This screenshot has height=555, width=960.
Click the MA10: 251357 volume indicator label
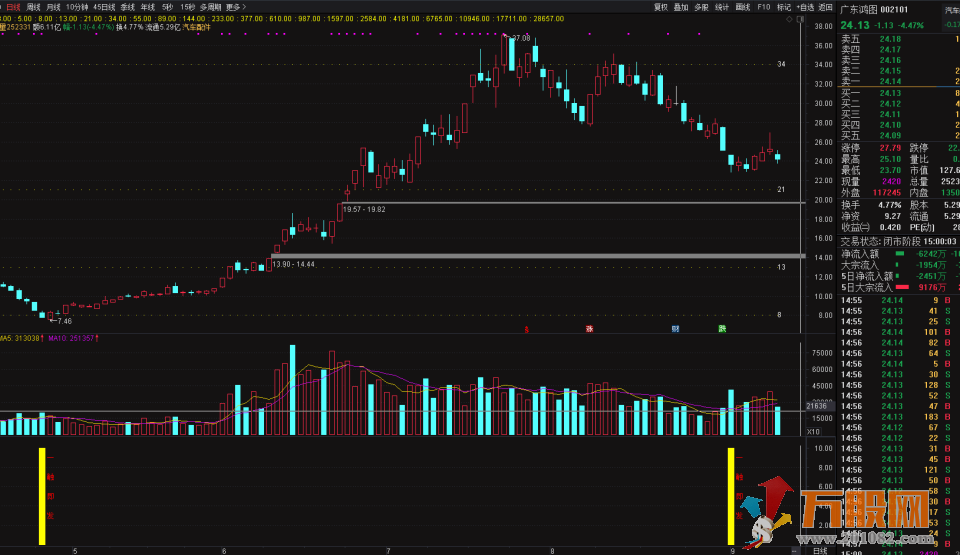pyautogui.click(x=73, y=338)
